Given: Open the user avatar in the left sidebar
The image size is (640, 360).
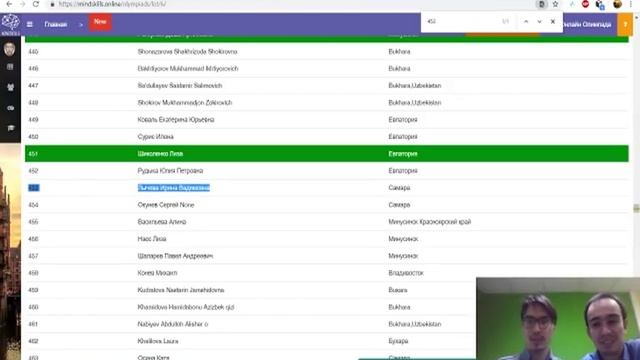Looking at the screenshot, I should pyautogui.click(x=9, y=49).
